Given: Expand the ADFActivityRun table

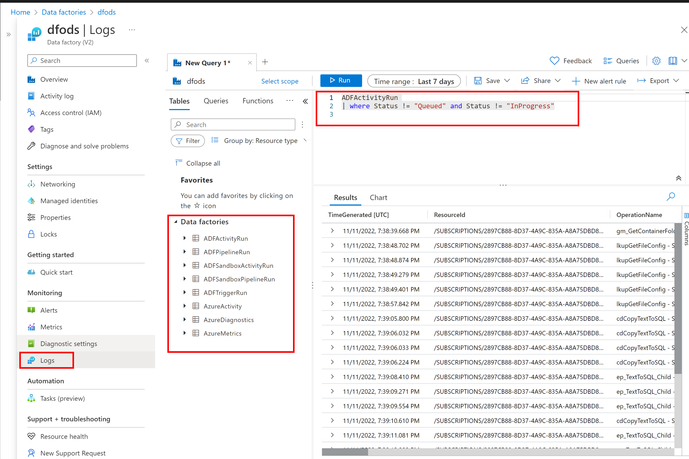Looking at the screenshot, I should 185,238.
